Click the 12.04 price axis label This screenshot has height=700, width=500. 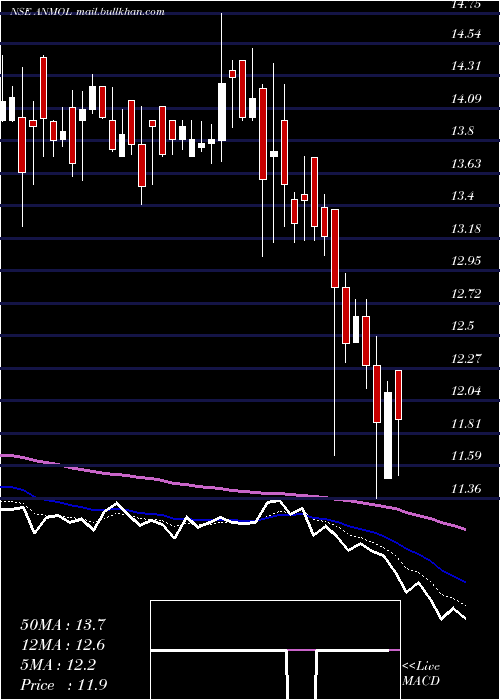pyautogui.click(x=466, y=391)
